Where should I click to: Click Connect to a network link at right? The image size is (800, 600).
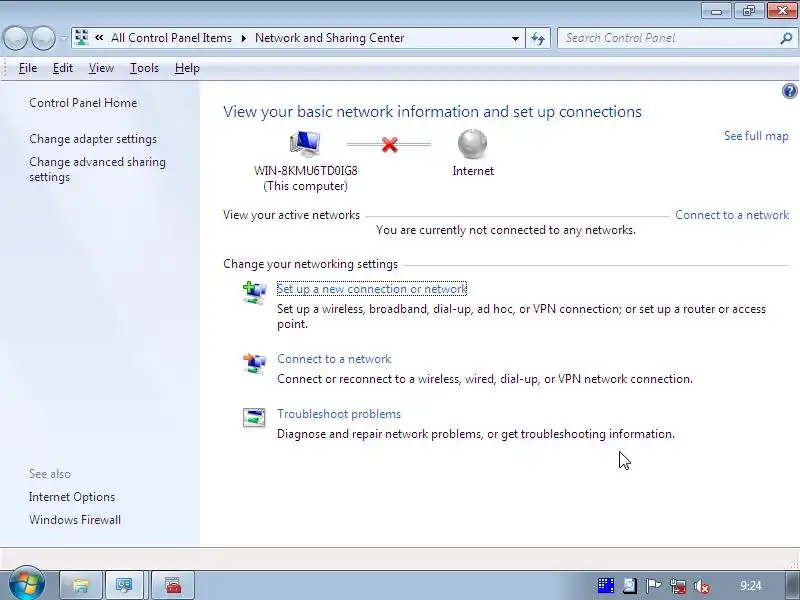[732, 215]
